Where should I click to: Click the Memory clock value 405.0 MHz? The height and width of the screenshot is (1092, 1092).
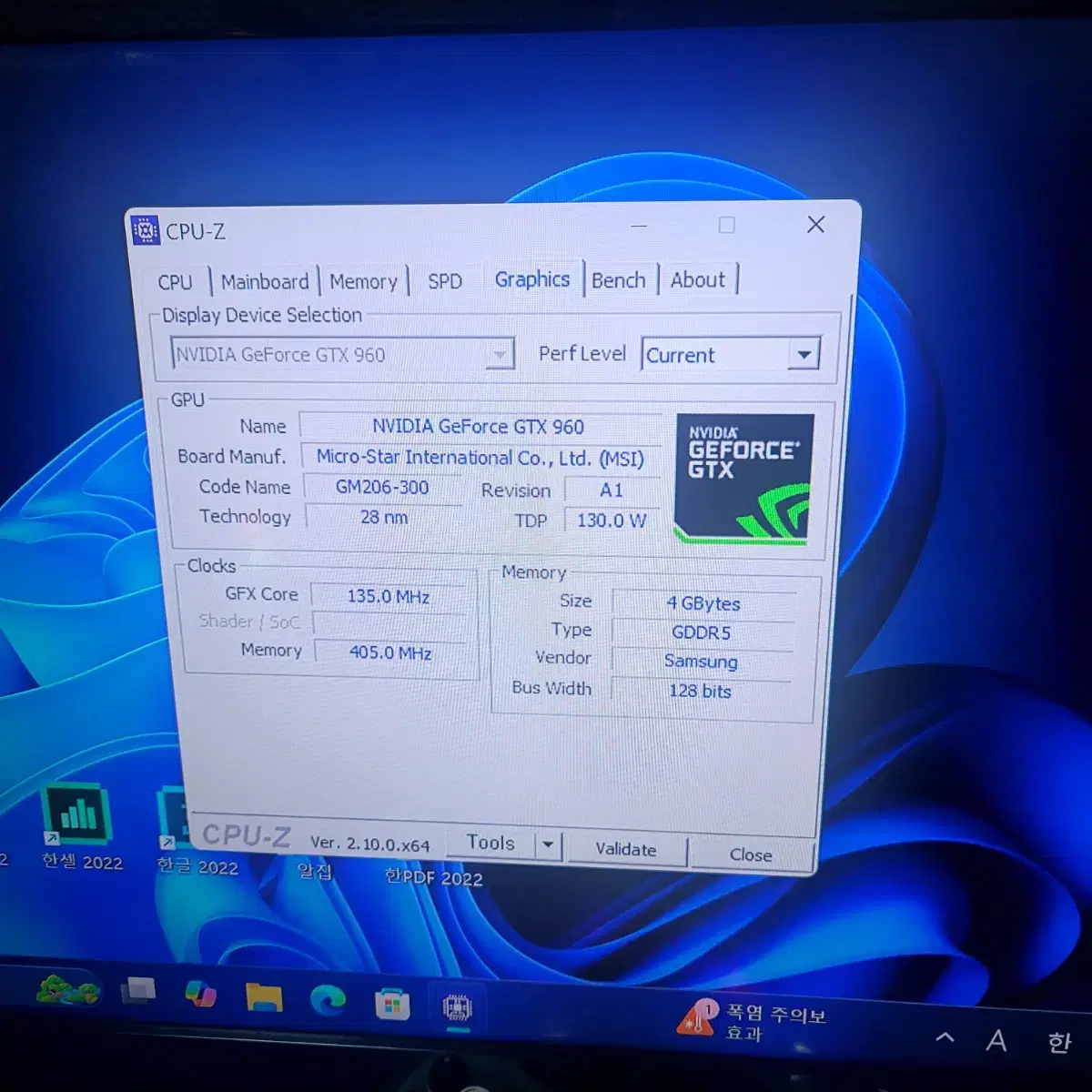point(390,652)
